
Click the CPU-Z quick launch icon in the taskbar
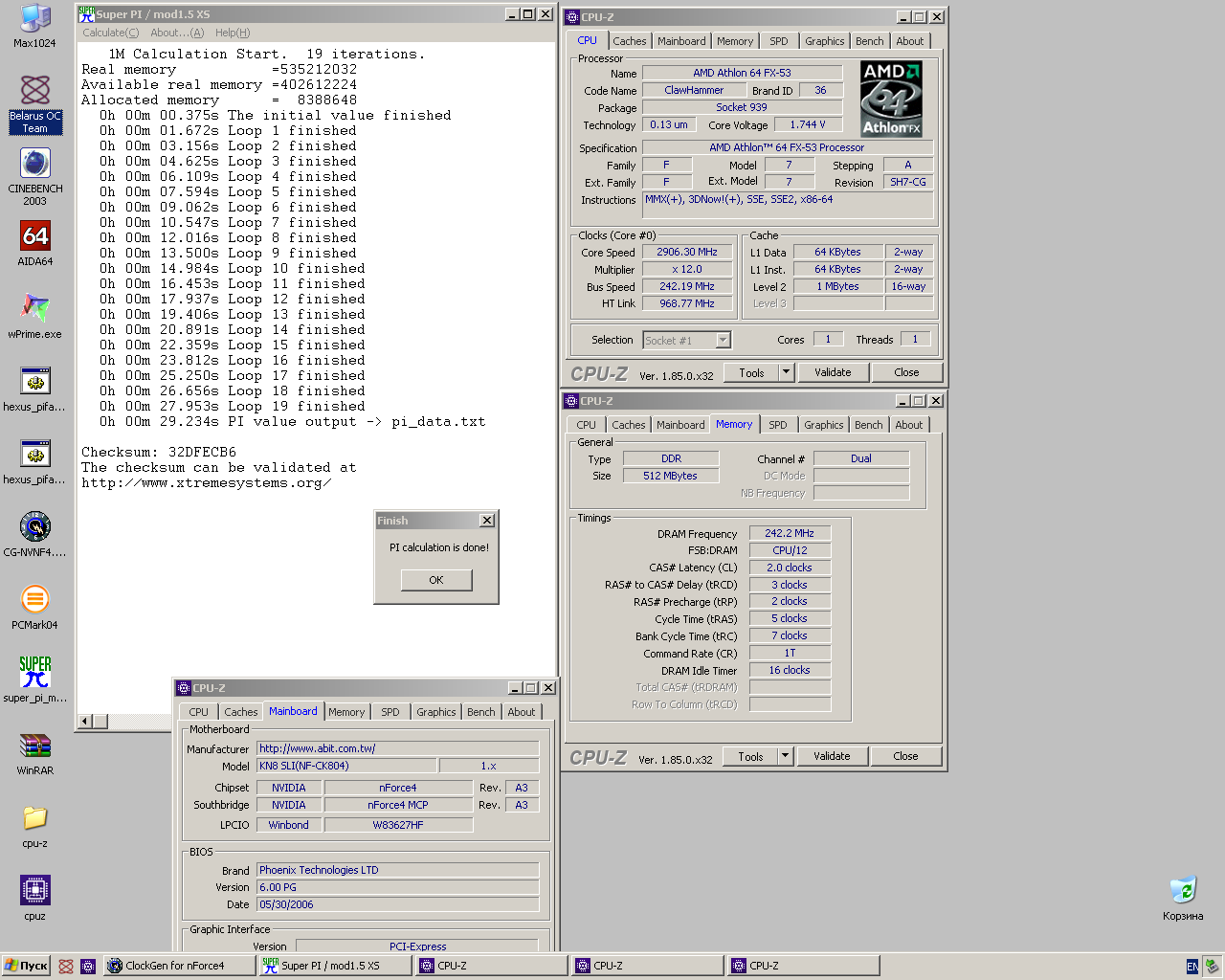(x=88, y=966)
